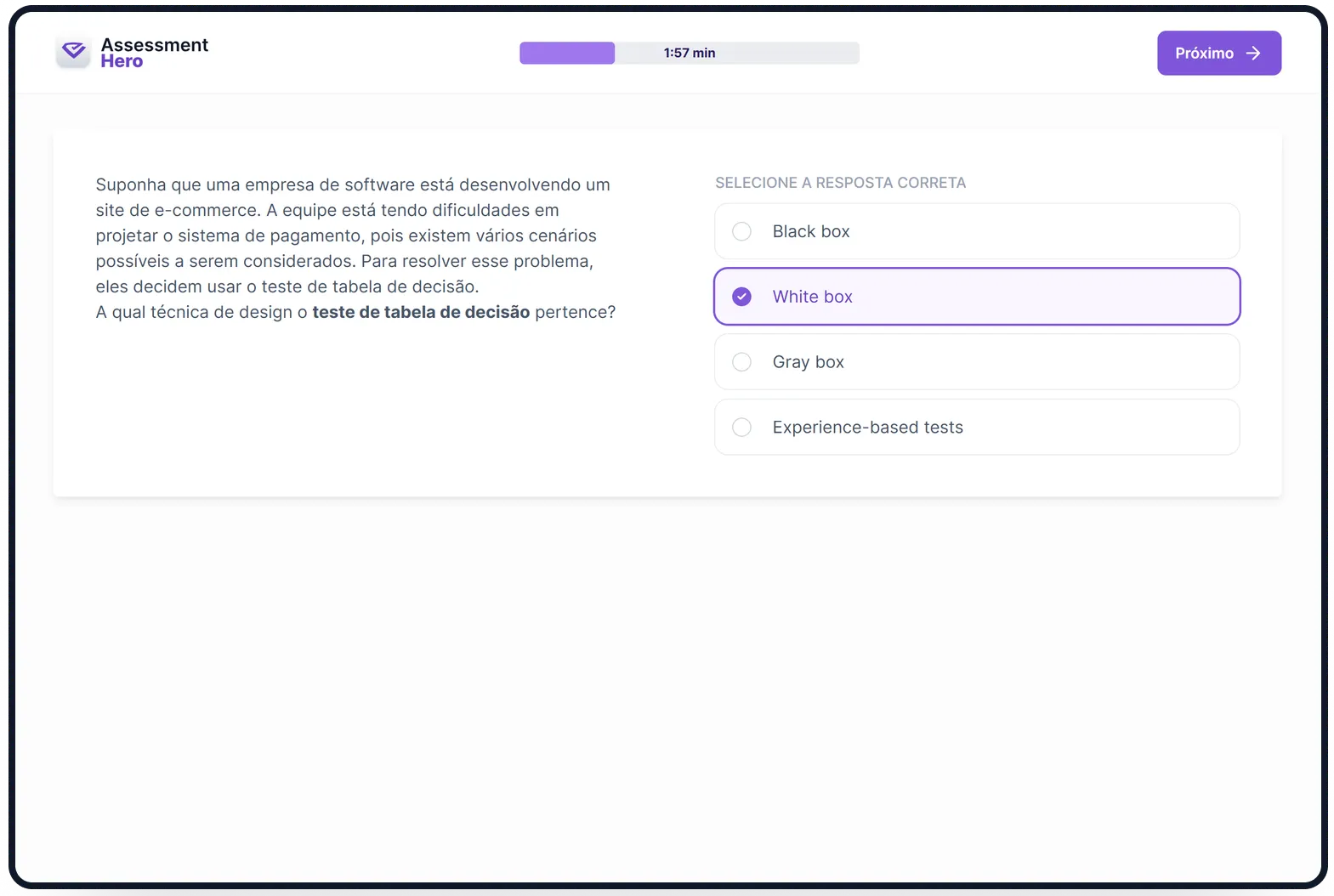
Task: Click the arrow icon inside Próximo button
Action: [1253, 53]
